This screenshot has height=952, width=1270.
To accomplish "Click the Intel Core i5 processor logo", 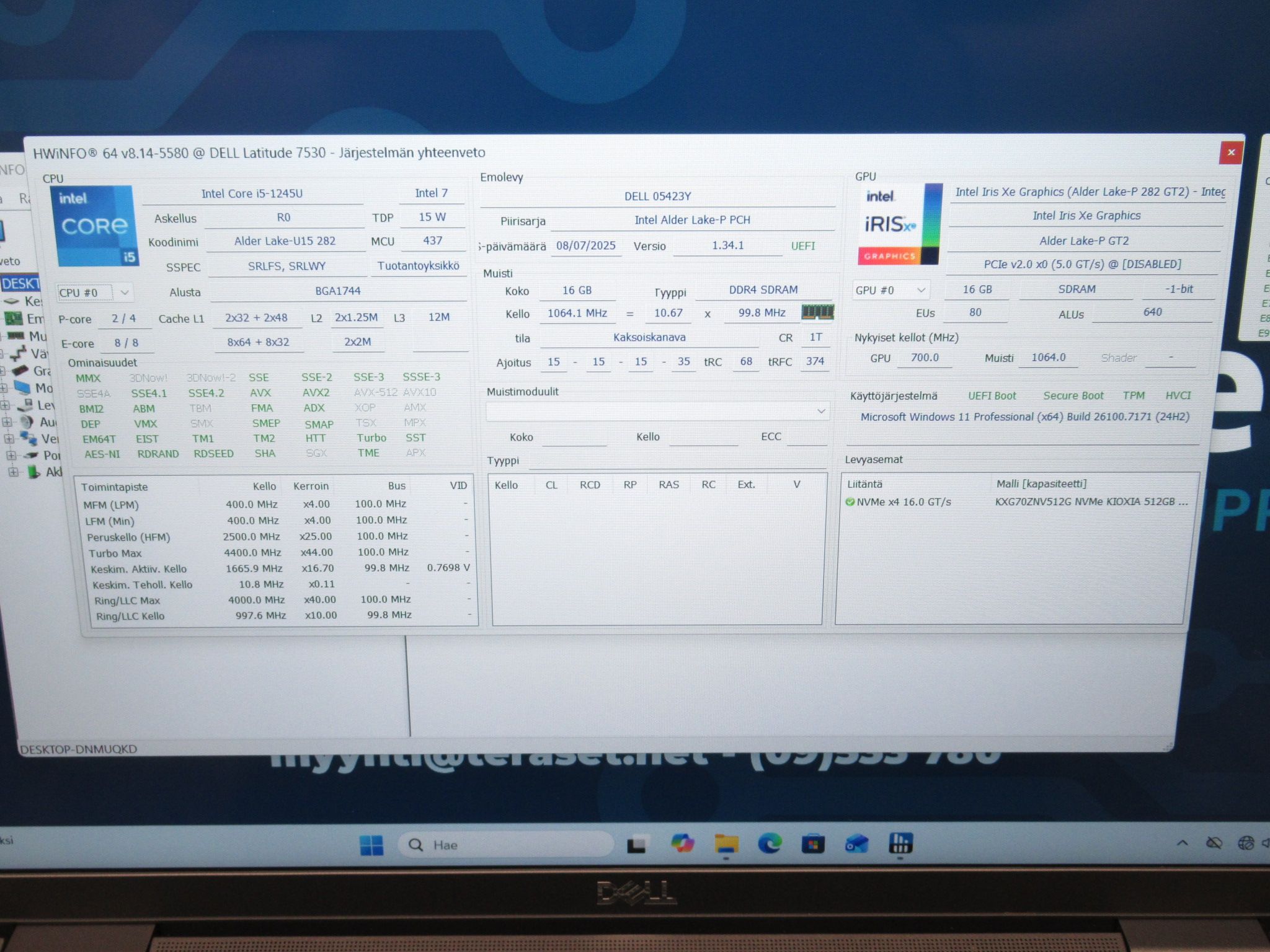I will point(95,226).
